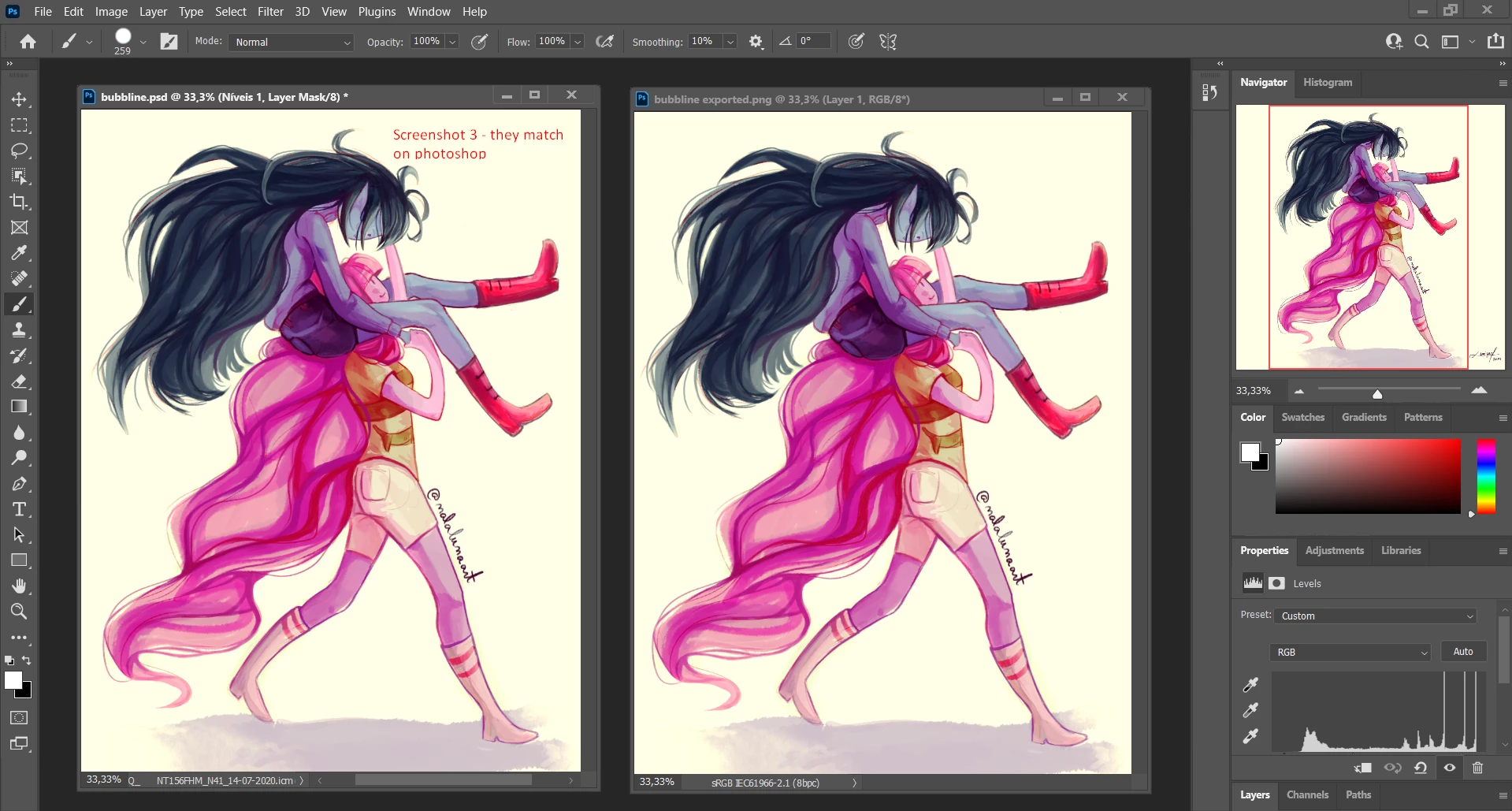Switch to the Histogram tab
This screenshot has width=1512, height=811.
(1328, 82)
